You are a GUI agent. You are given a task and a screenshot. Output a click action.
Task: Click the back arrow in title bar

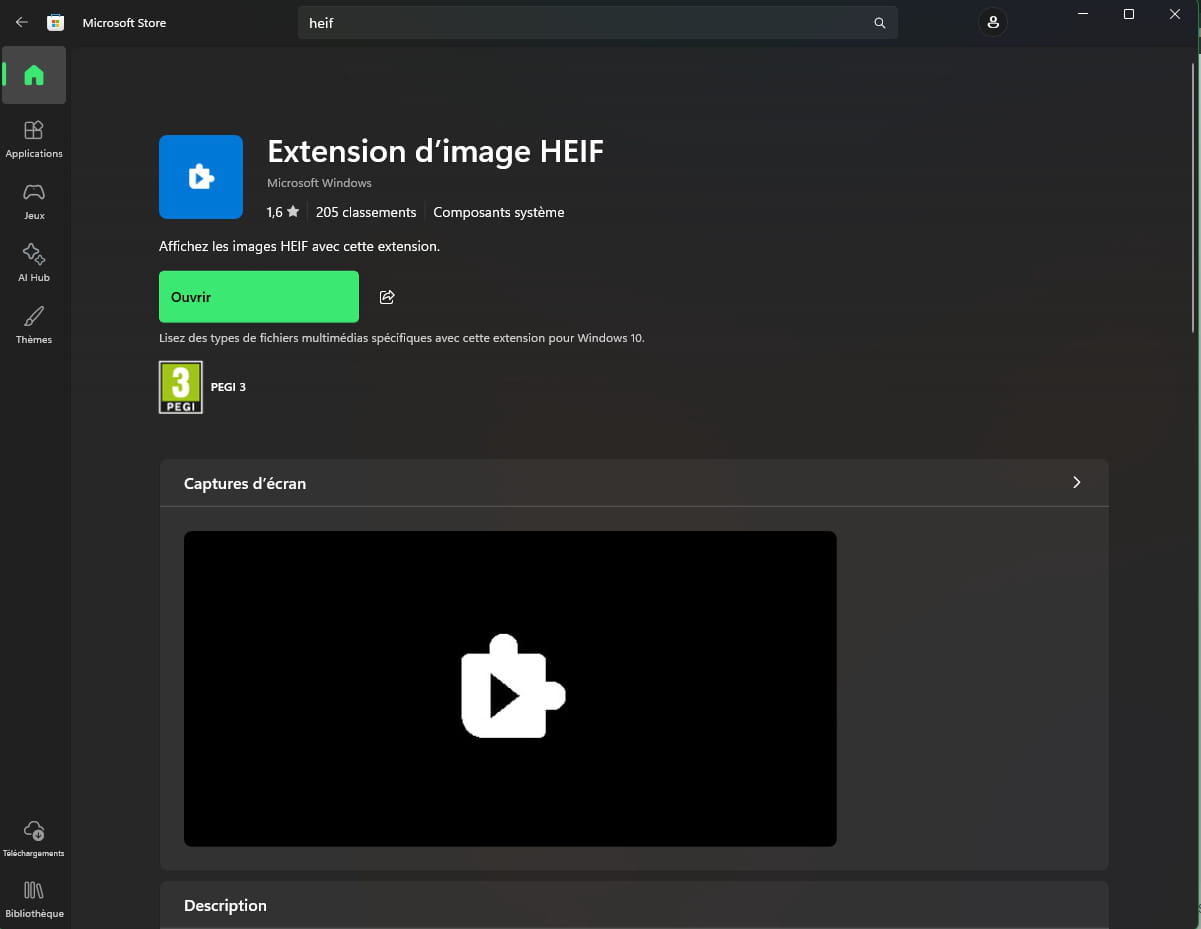pos(22,22)
